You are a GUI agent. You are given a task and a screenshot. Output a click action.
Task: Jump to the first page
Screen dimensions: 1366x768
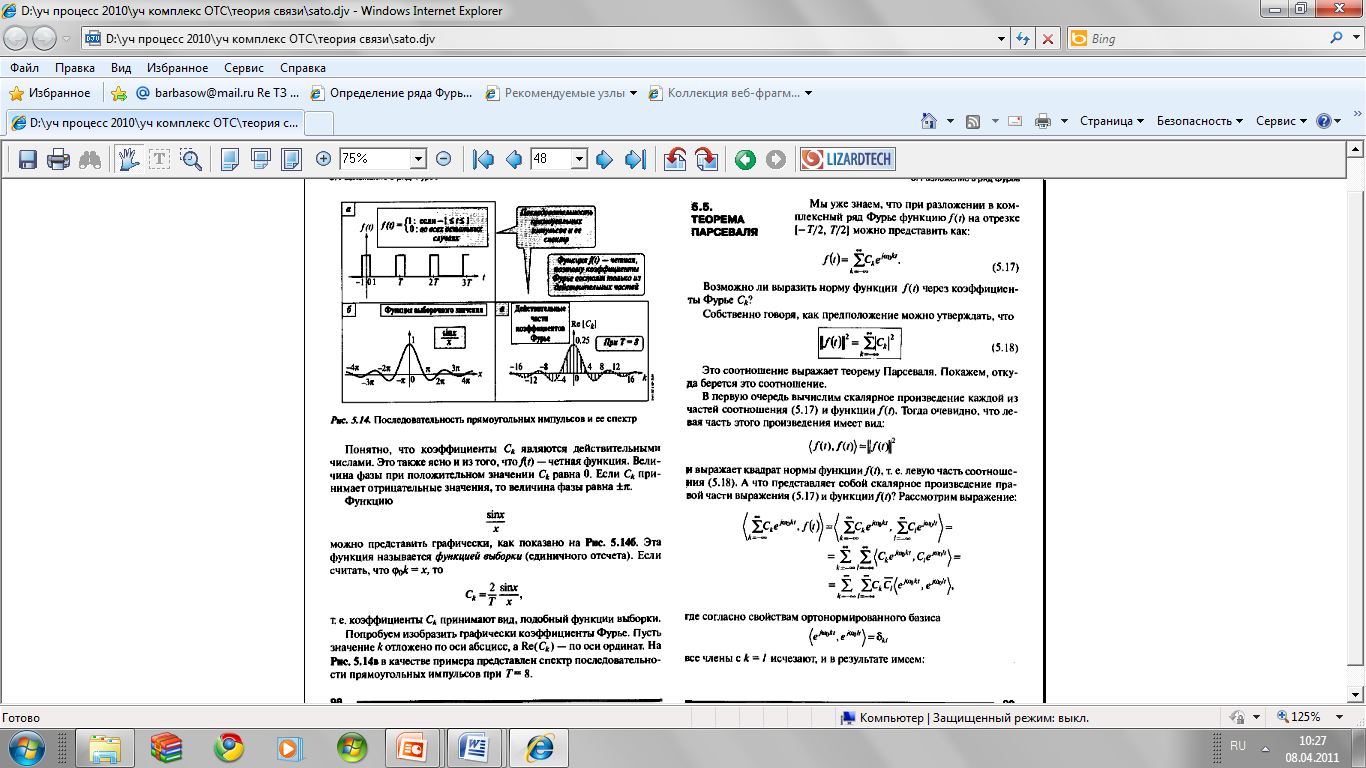pyautogui.click(x=484, y=159)
